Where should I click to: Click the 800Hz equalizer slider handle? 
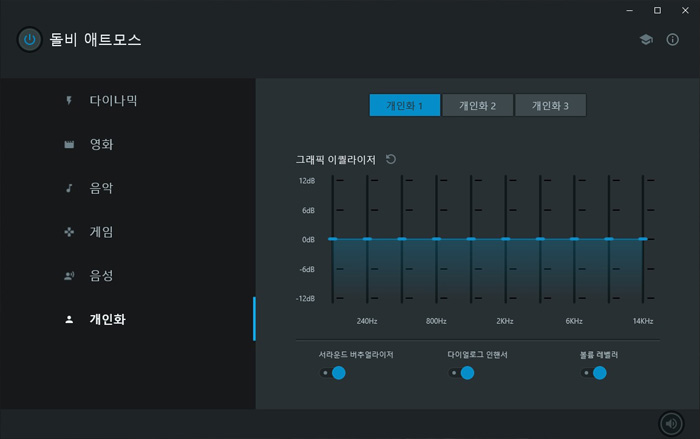click(436, 239)
